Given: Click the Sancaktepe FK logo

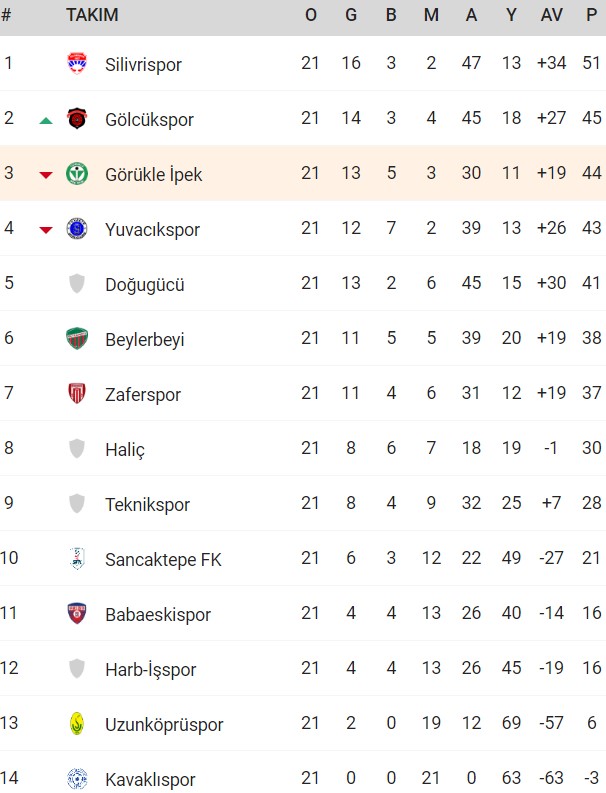Looking at the screenshot, I should coord(77,558).
